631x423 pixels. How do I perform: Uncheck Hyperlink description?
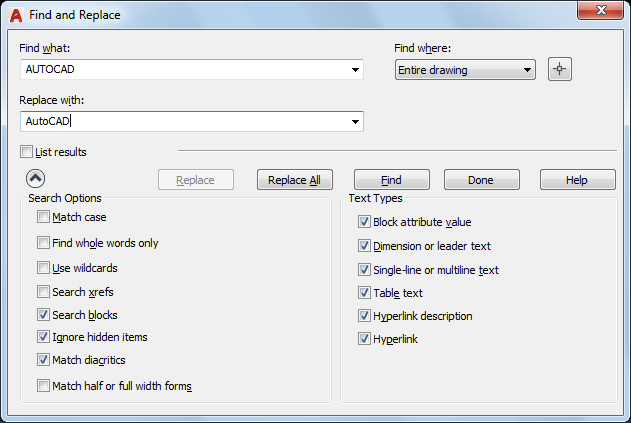pos(364,316)
